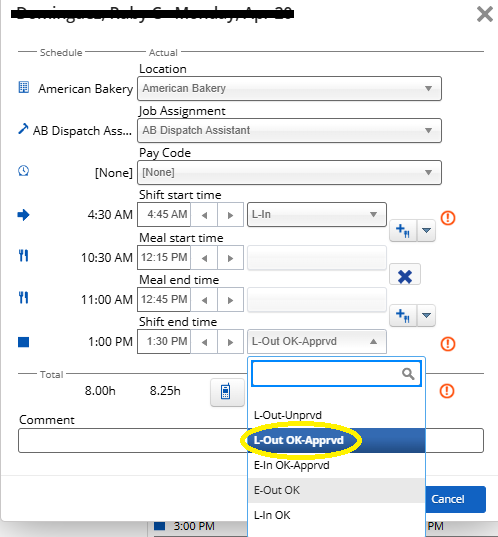
Task: Decrease Shift start time with left arrow
Action: click(204, 215)
